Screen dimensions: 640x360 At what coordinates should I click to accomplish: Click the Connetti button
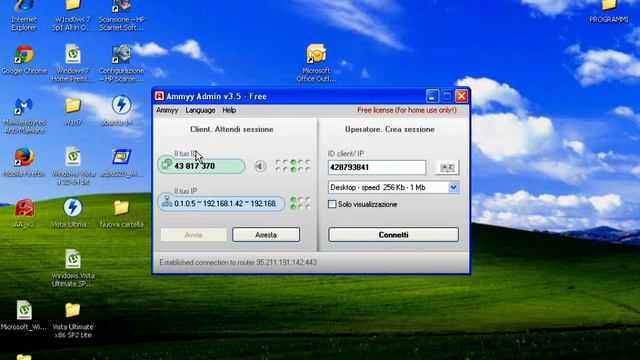393,235
